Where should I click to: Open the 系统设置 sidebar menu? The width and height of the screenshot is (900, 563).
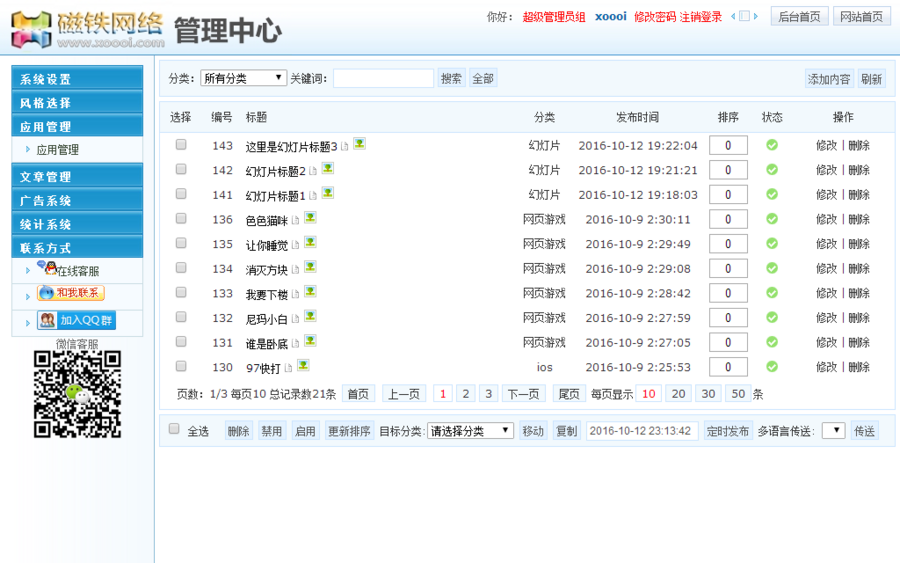tap(77, 79)
